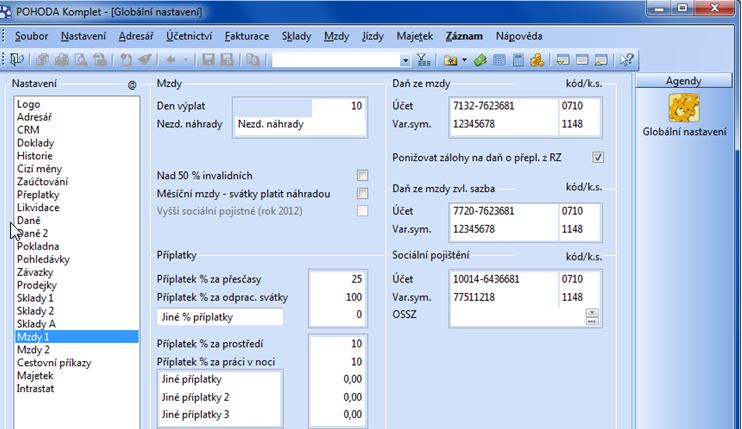Click the filter funnel toolbar icon
The image size is (742, 429).
pos(424,60)
